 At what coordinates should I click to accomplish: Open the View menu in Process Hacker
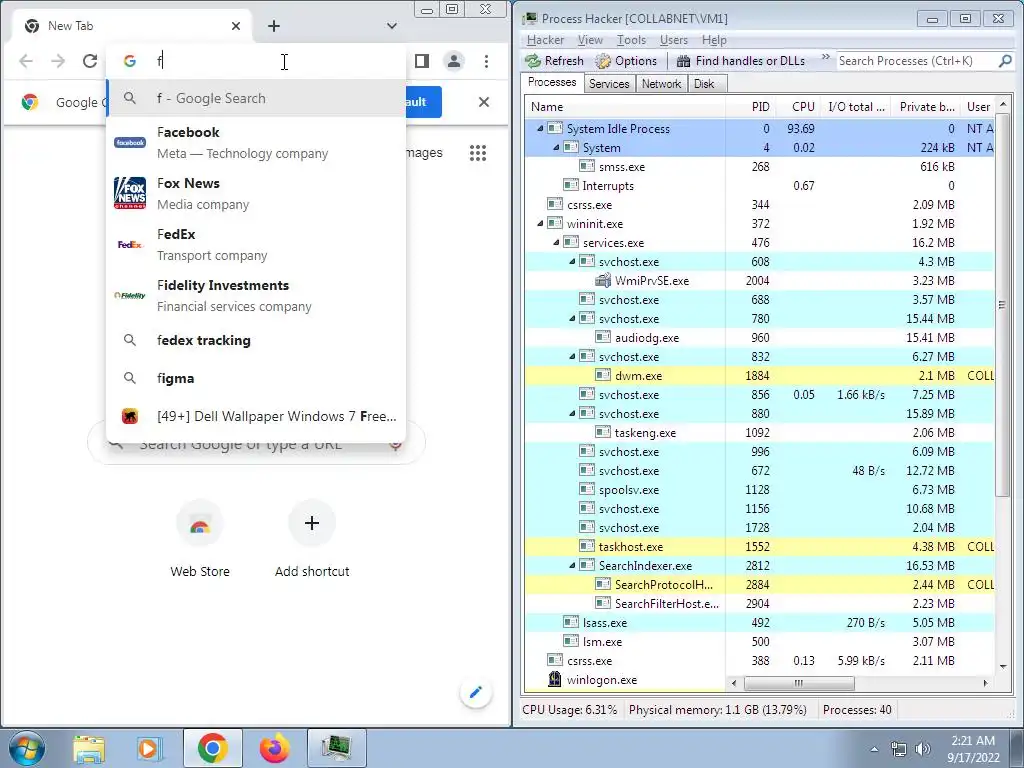pos(590,40)
